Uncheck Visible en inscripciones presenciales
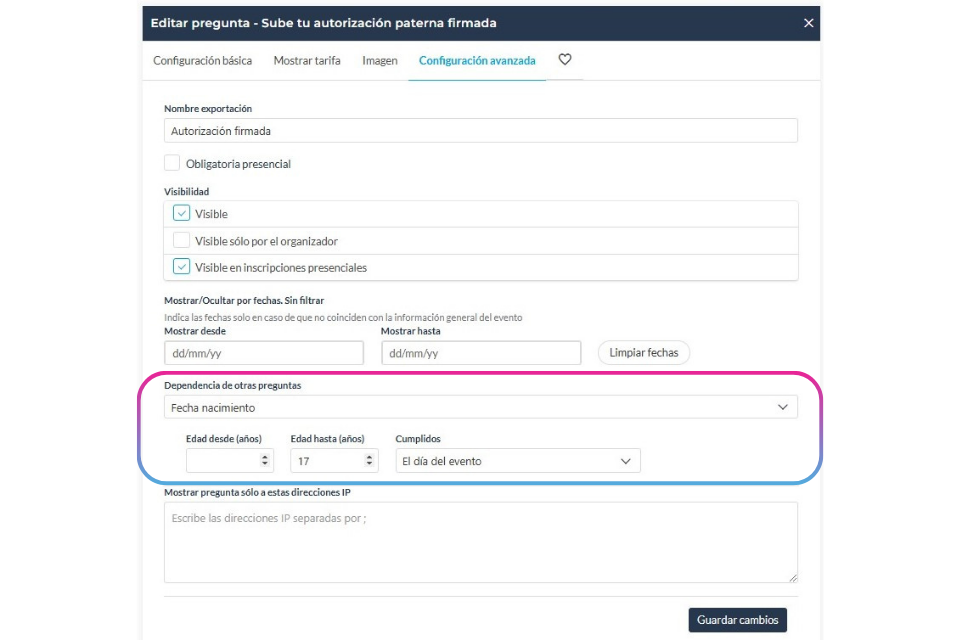Viewport: 960px width, 640px height. pos(181,267)
